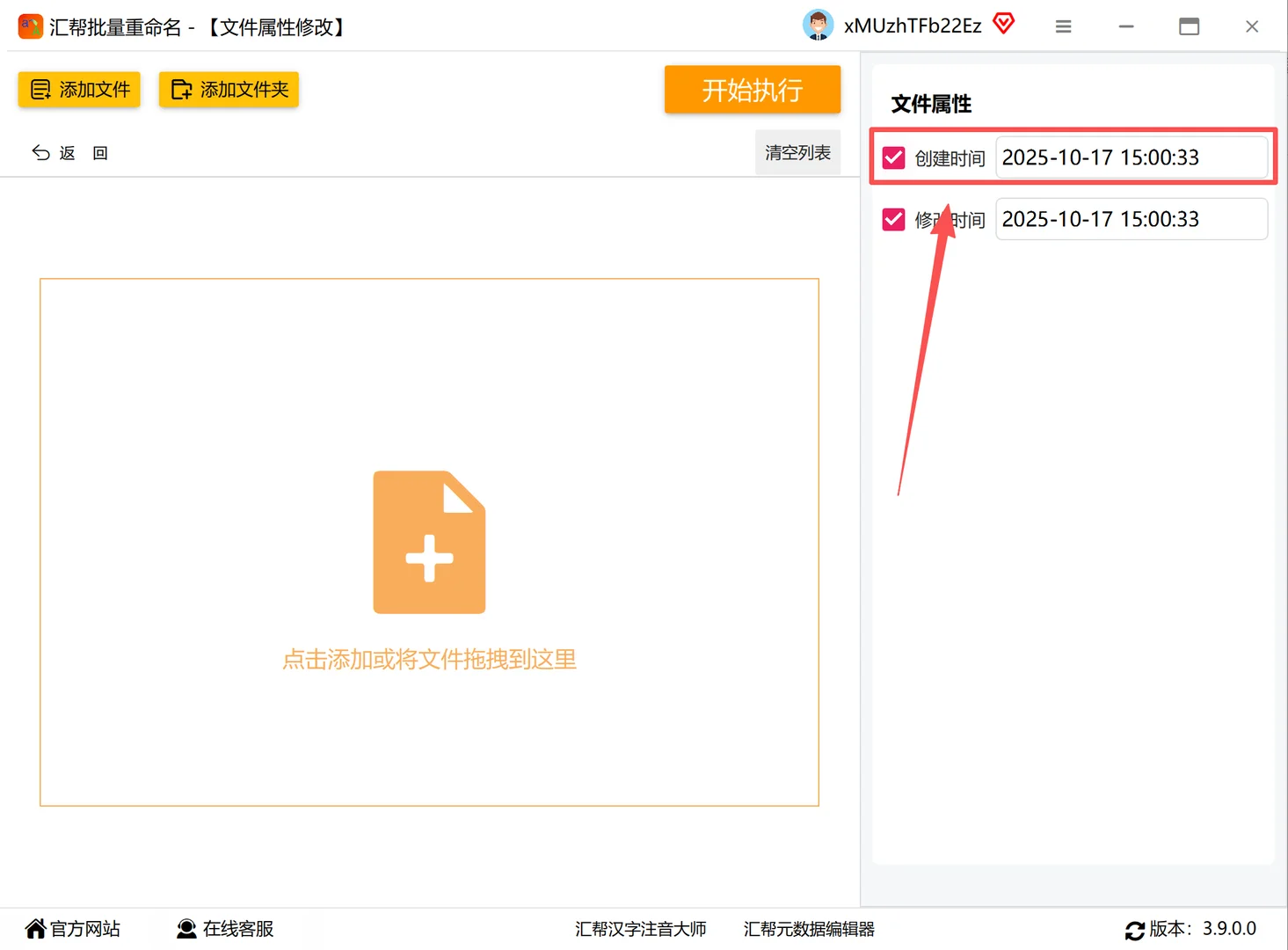Image resolution: width=1288 pixels, height=950 pixels.
Task: Click the document icon on 添加文件 button
Action: [x=39, y=89]
